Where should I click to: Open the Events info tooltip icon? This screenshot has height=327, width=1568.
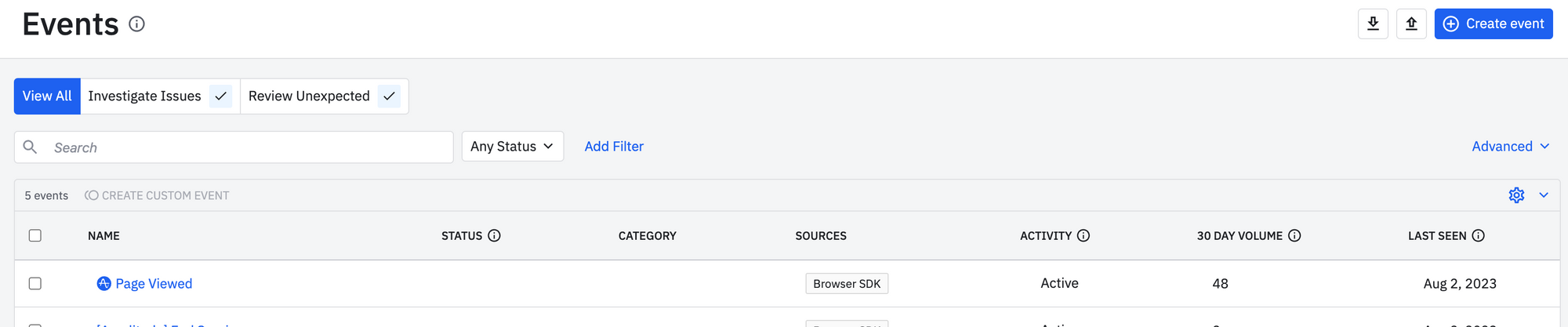coord(137,24)
